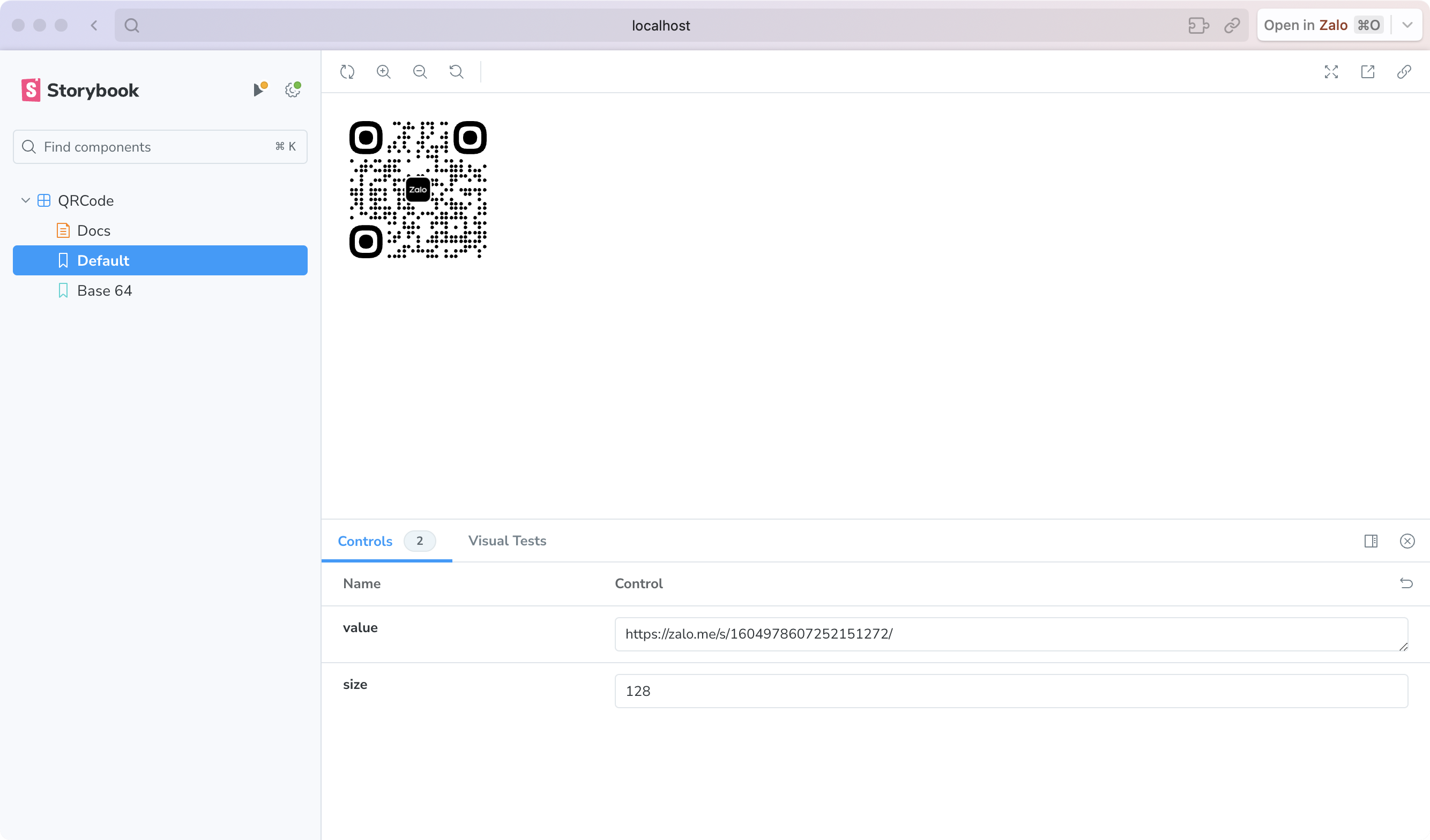Switch to the Visual Tests tab
Viewport: 1430px width, 840px height.
point(507,541)
